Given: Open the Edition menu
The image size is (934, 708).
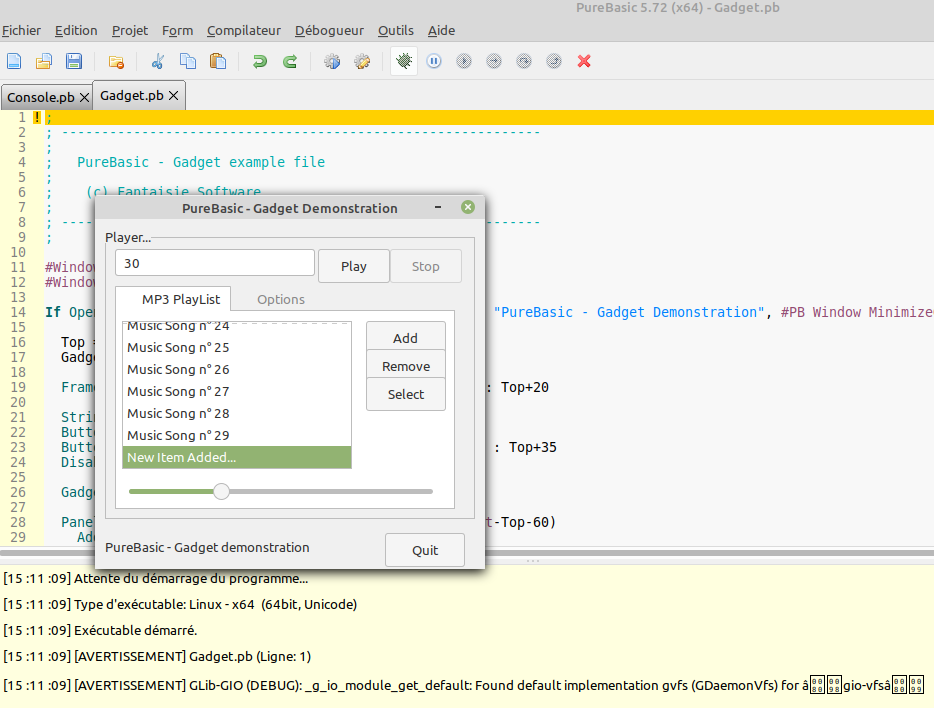Looking at the screenshot, I should [x=76, y=30].
